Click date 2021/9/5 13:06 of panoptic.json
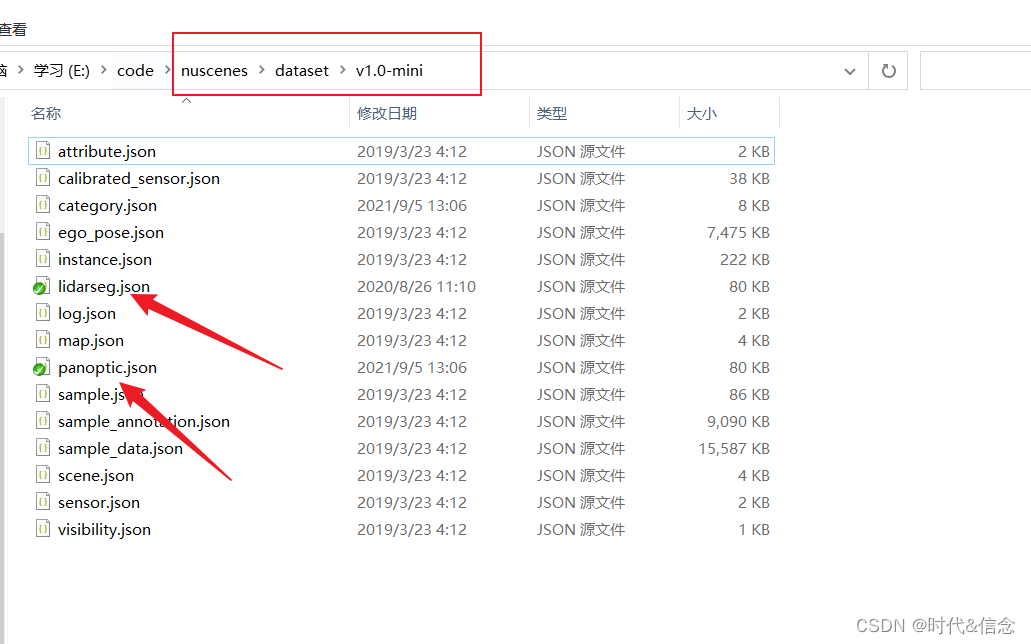This screenshot has height=644, width=1031. tap(412, 367)
